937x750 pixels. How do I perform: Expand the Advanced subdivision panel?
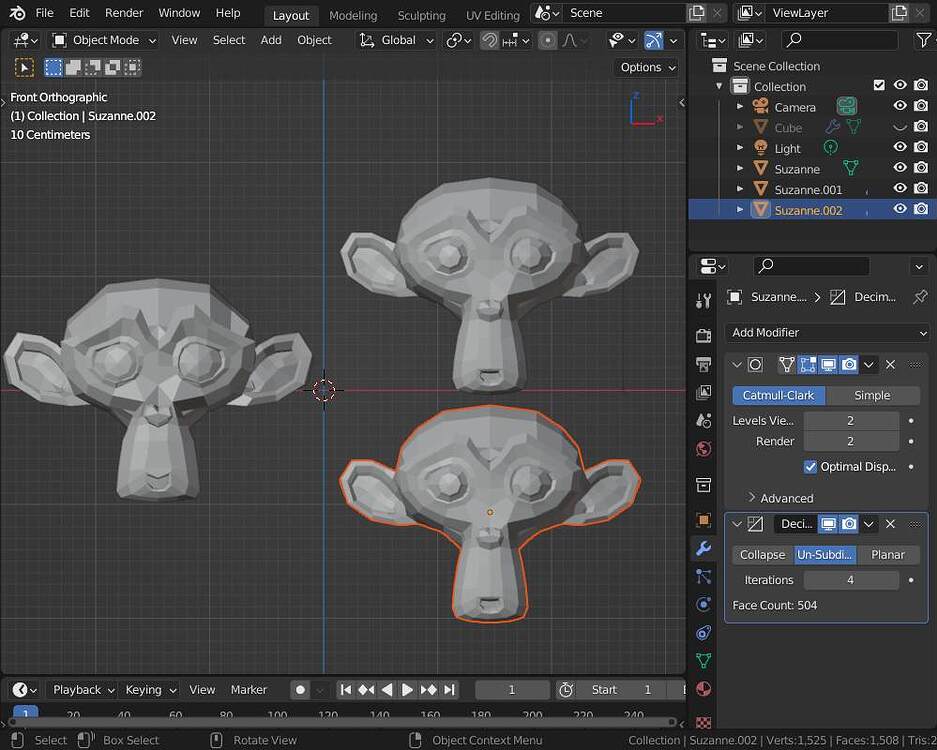pos(780,498)
